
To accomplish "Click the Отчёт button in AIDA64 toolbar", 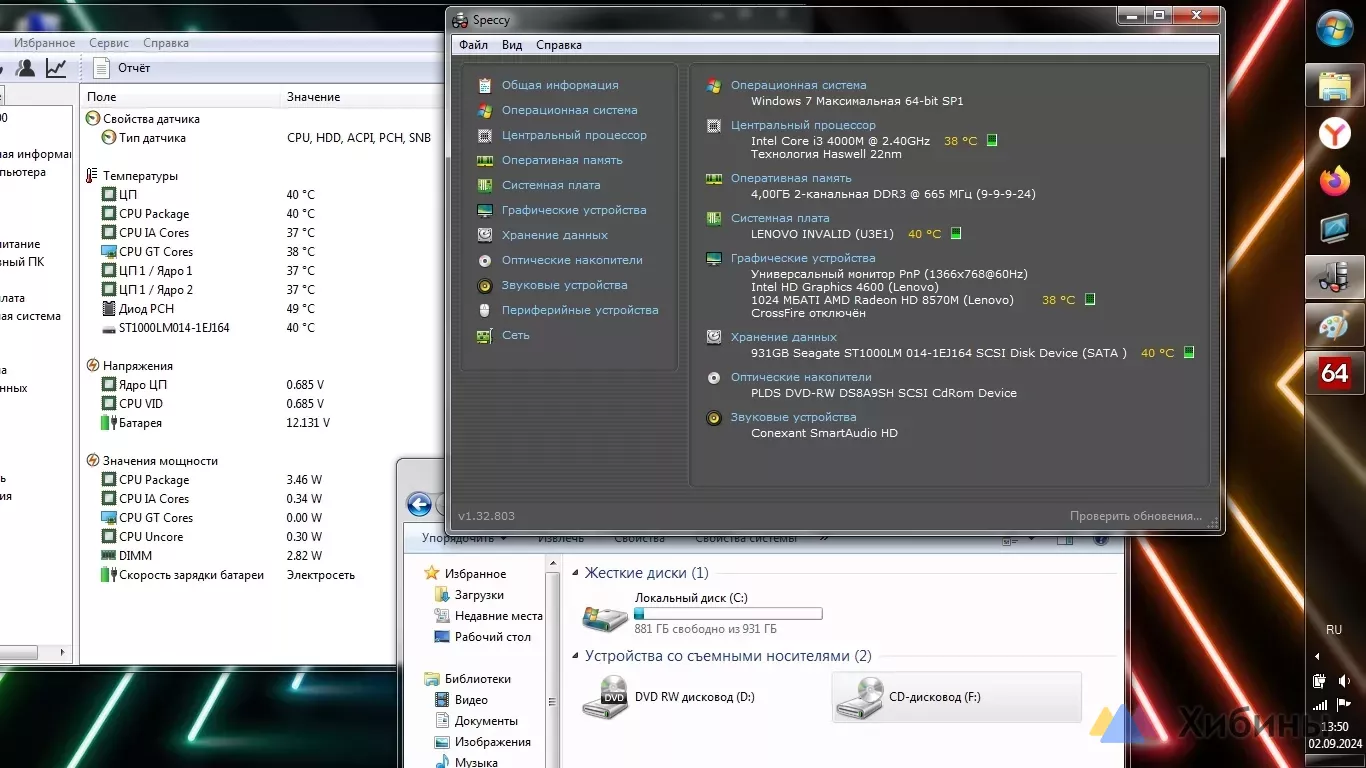I will (x=121, y=68).
